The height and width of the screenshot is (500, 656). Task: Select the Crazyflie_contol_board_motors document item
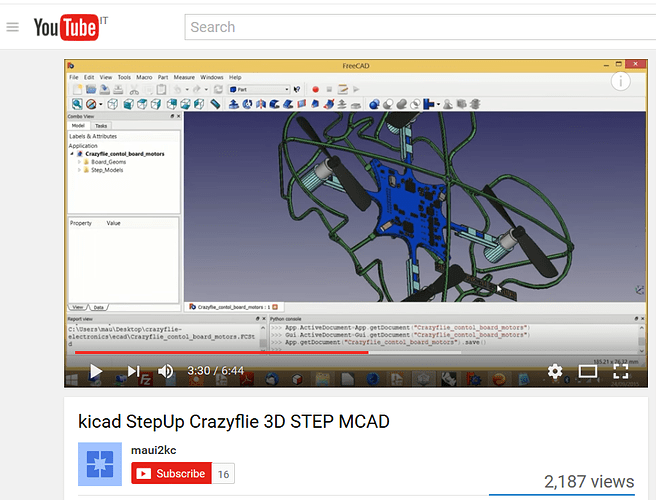(125, 154)
